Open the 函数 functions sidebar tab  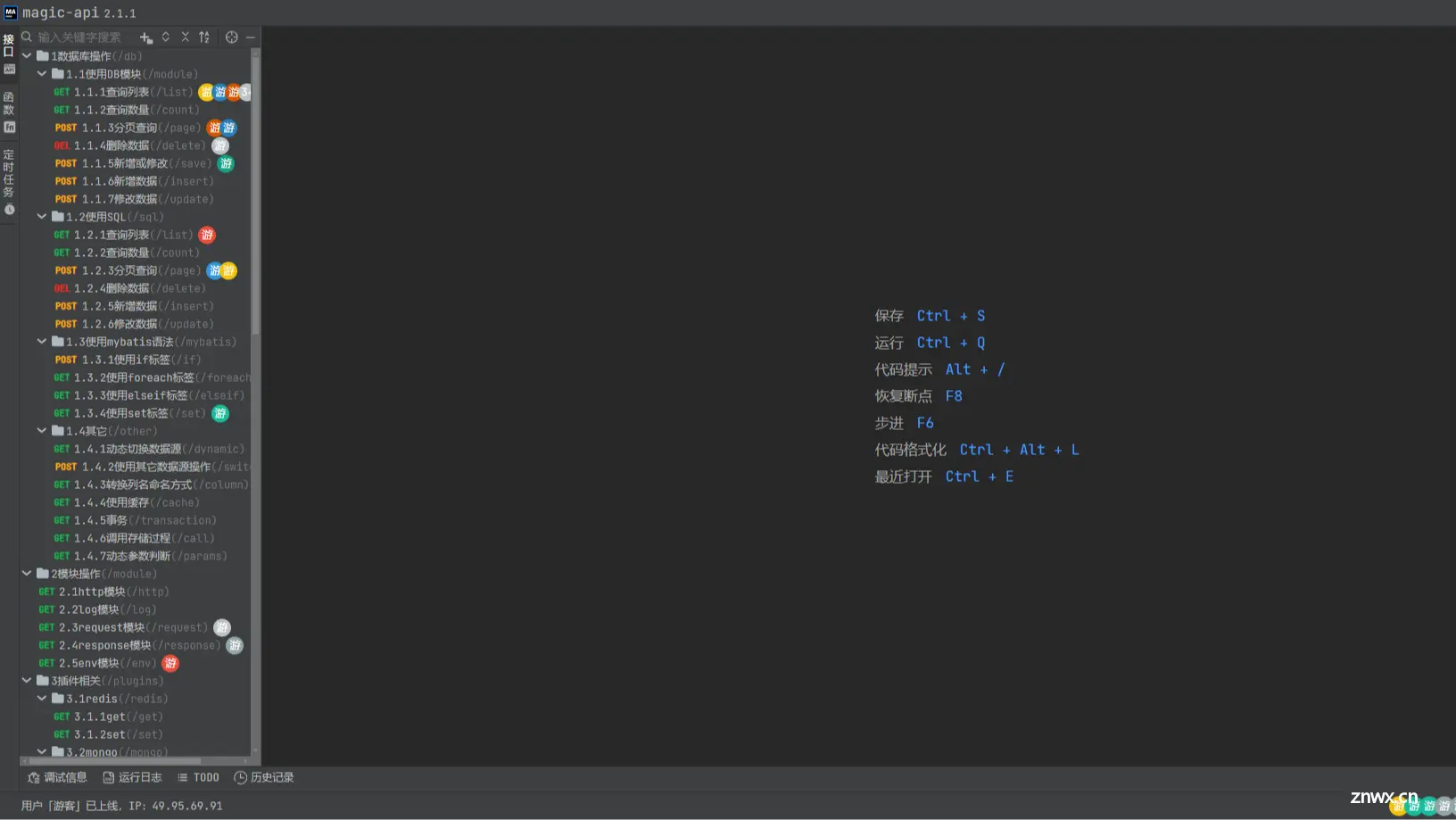(x=9, y=112)
